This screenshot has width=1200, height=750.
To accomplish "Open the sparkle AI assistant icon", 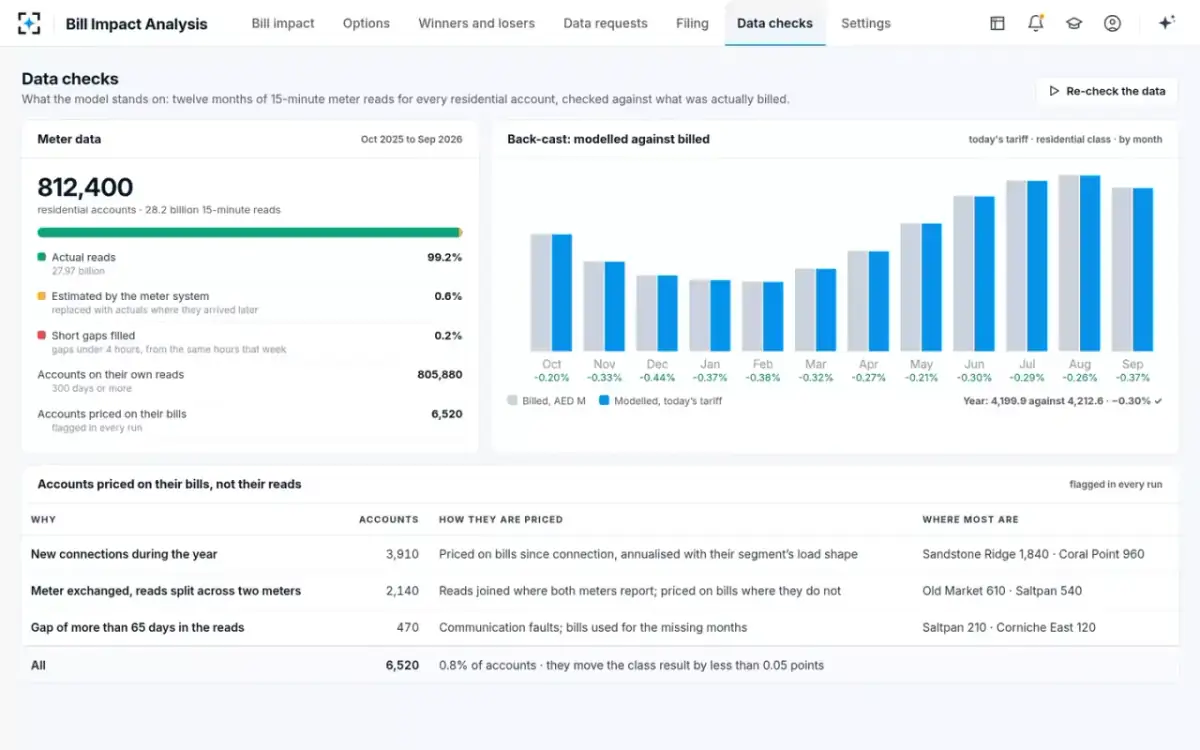I will [1166, 23].
